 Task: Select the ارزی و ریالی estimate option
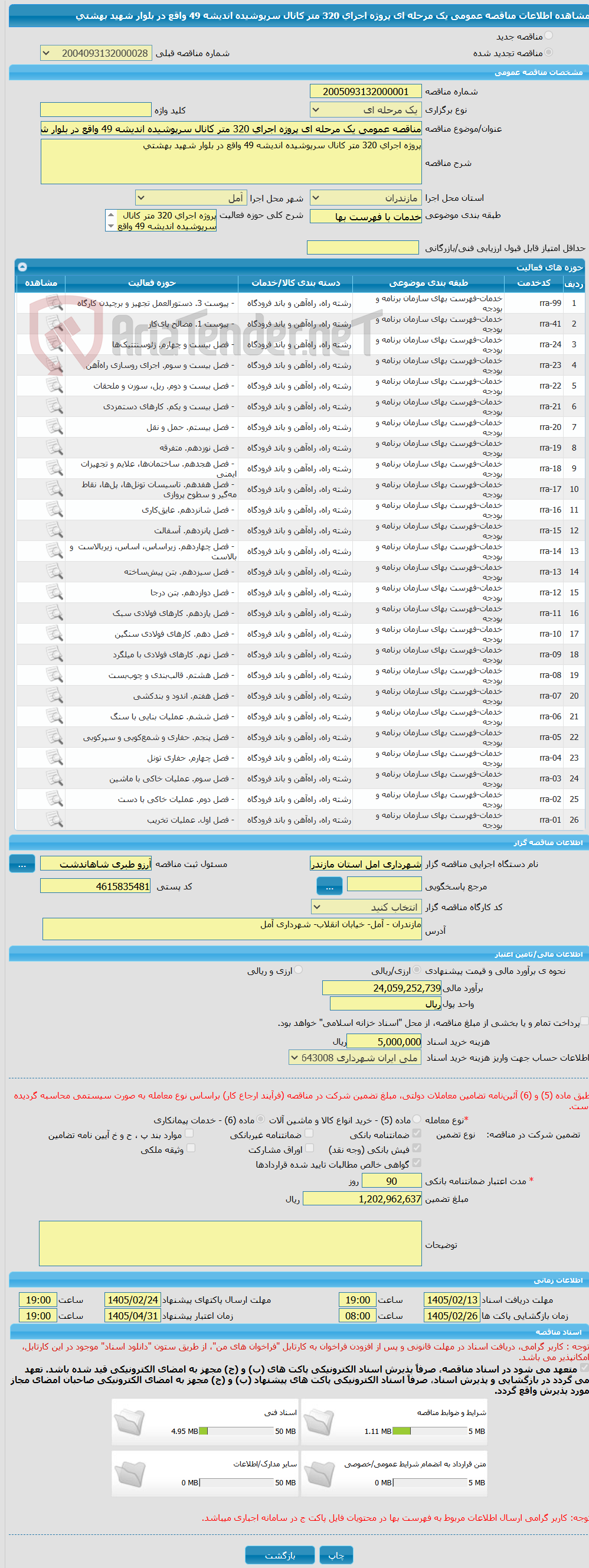coord(298,970)
